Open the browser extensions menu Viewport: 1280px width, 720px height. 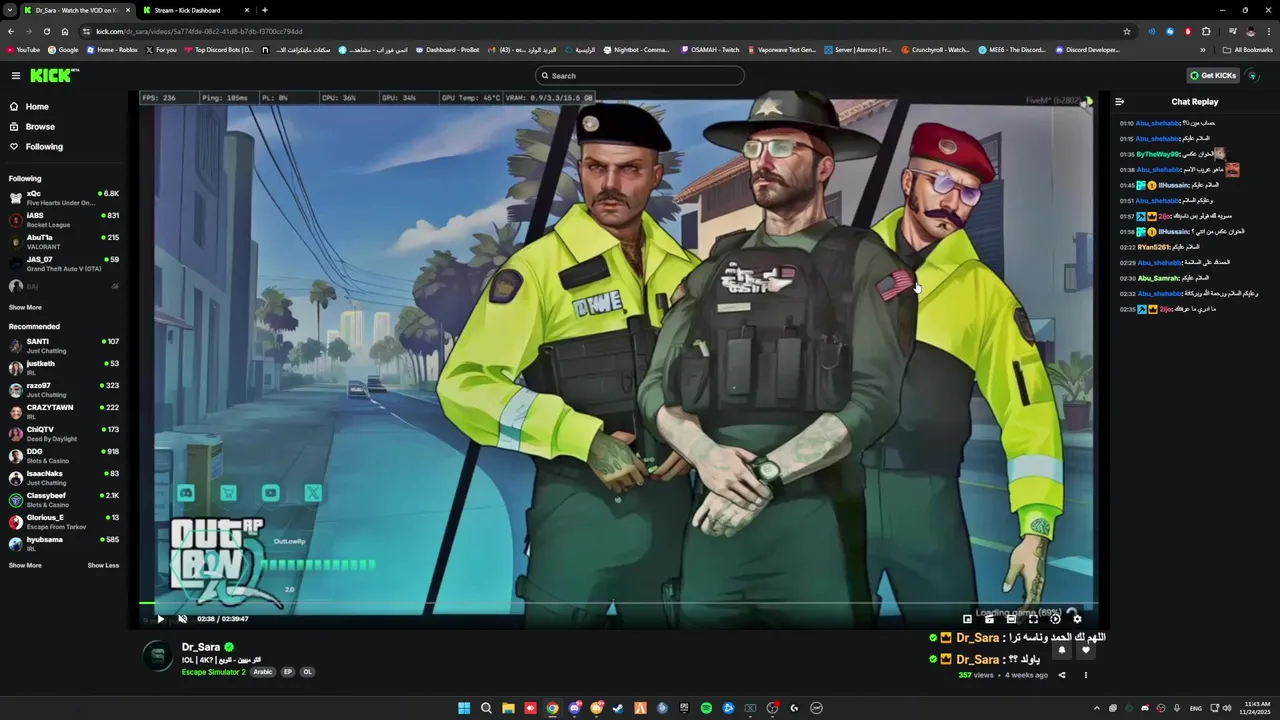[x=1206, y=31]
